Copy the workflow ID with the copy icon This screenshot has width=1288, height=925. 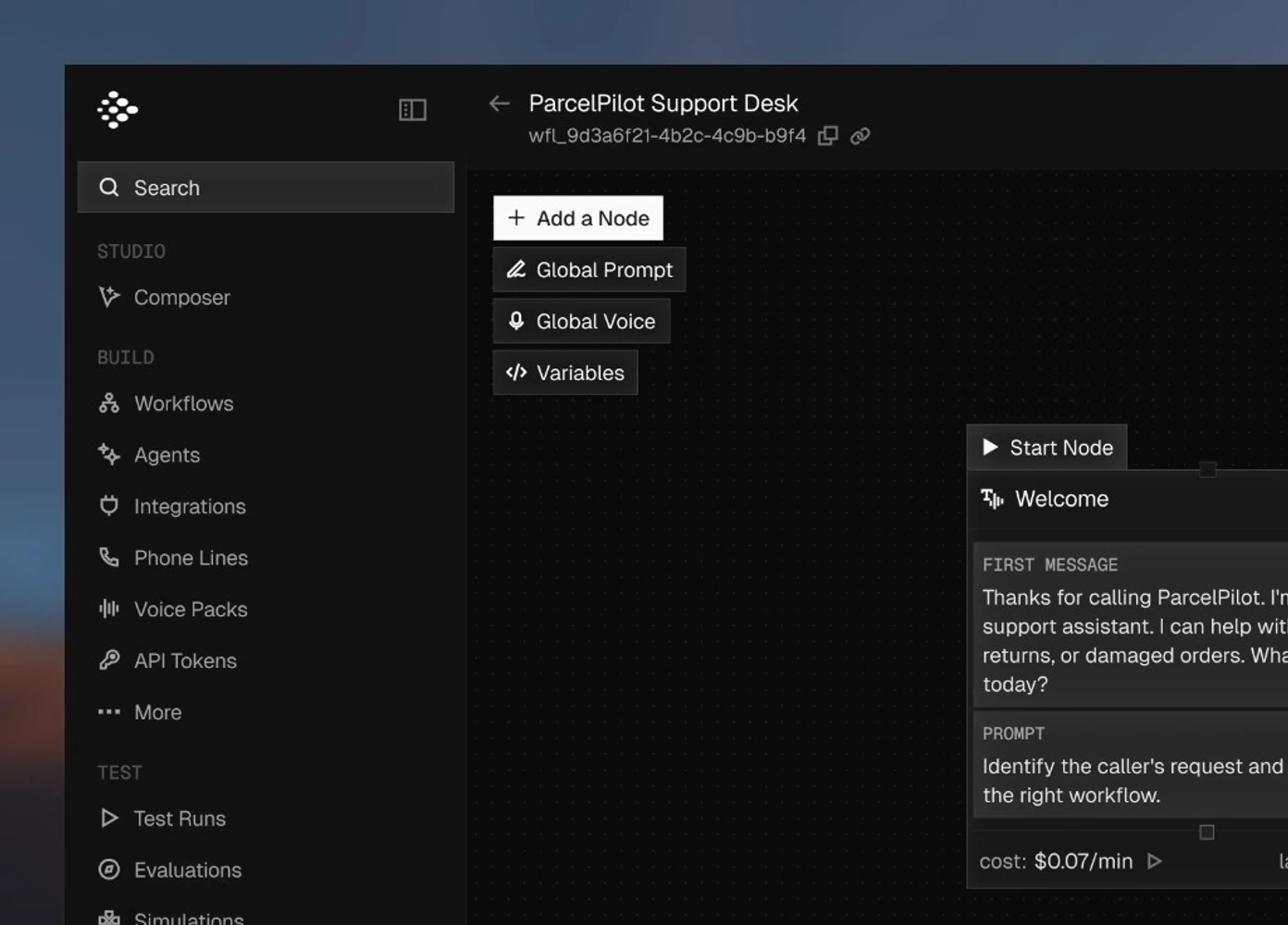click(x=828, y=136)
